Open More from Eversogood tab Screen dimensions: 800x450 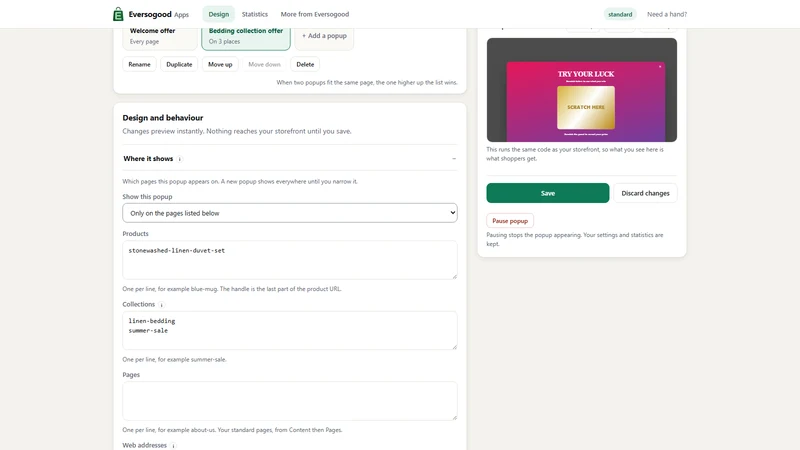[x=315, y=14]
